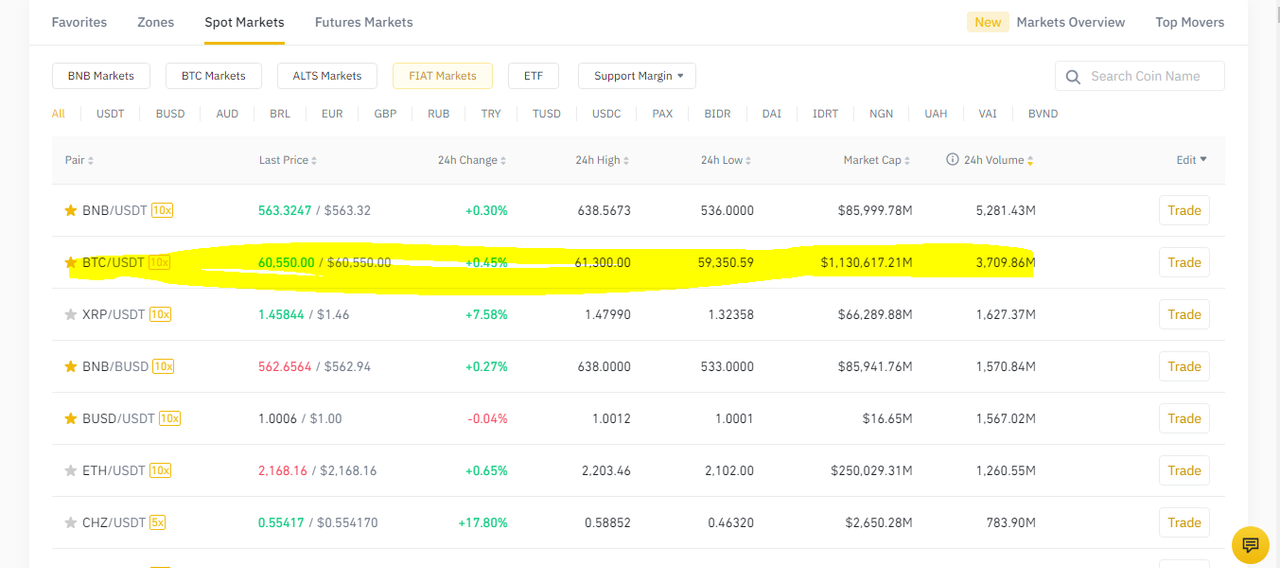Sort by 24h Volume column
The image size is (1280, 568).
[999, 160]
